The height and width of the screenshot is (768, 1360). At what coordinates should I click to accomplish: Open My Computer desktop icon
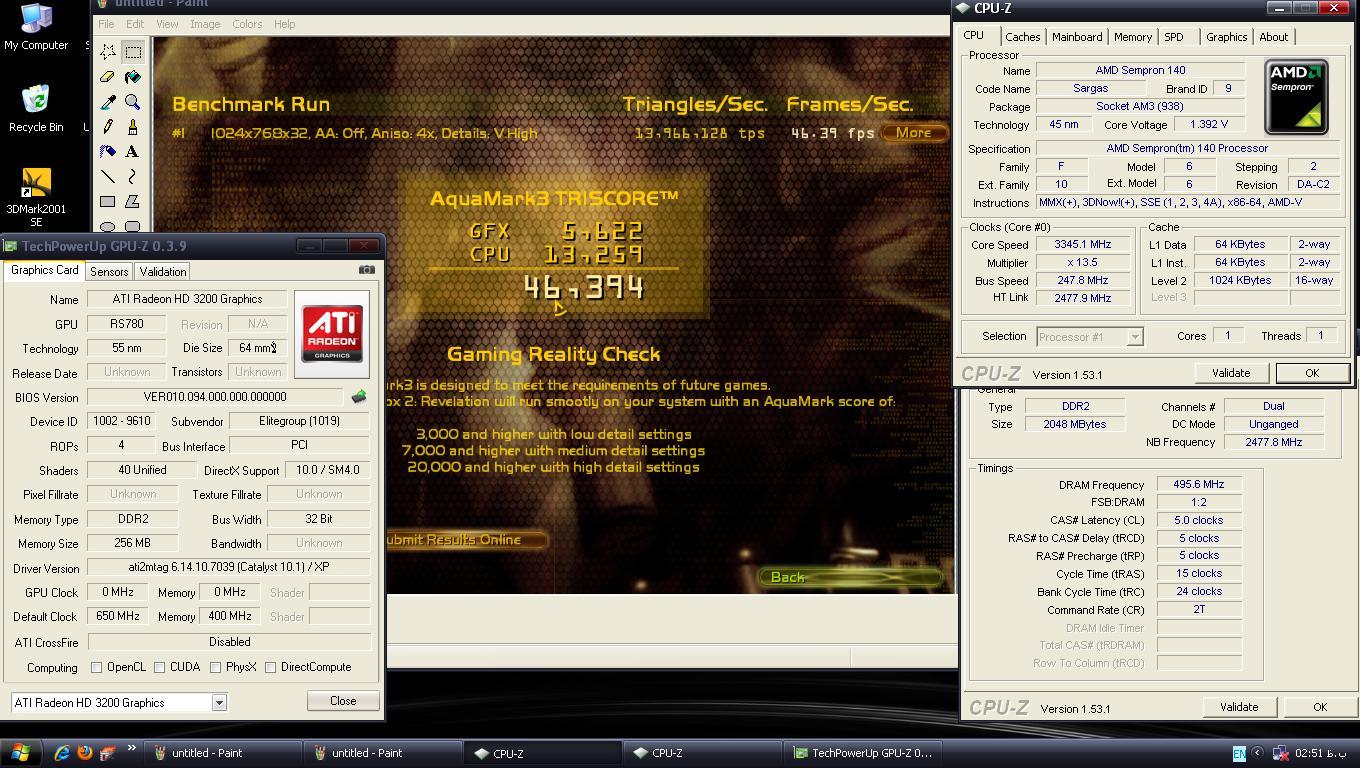36,27
